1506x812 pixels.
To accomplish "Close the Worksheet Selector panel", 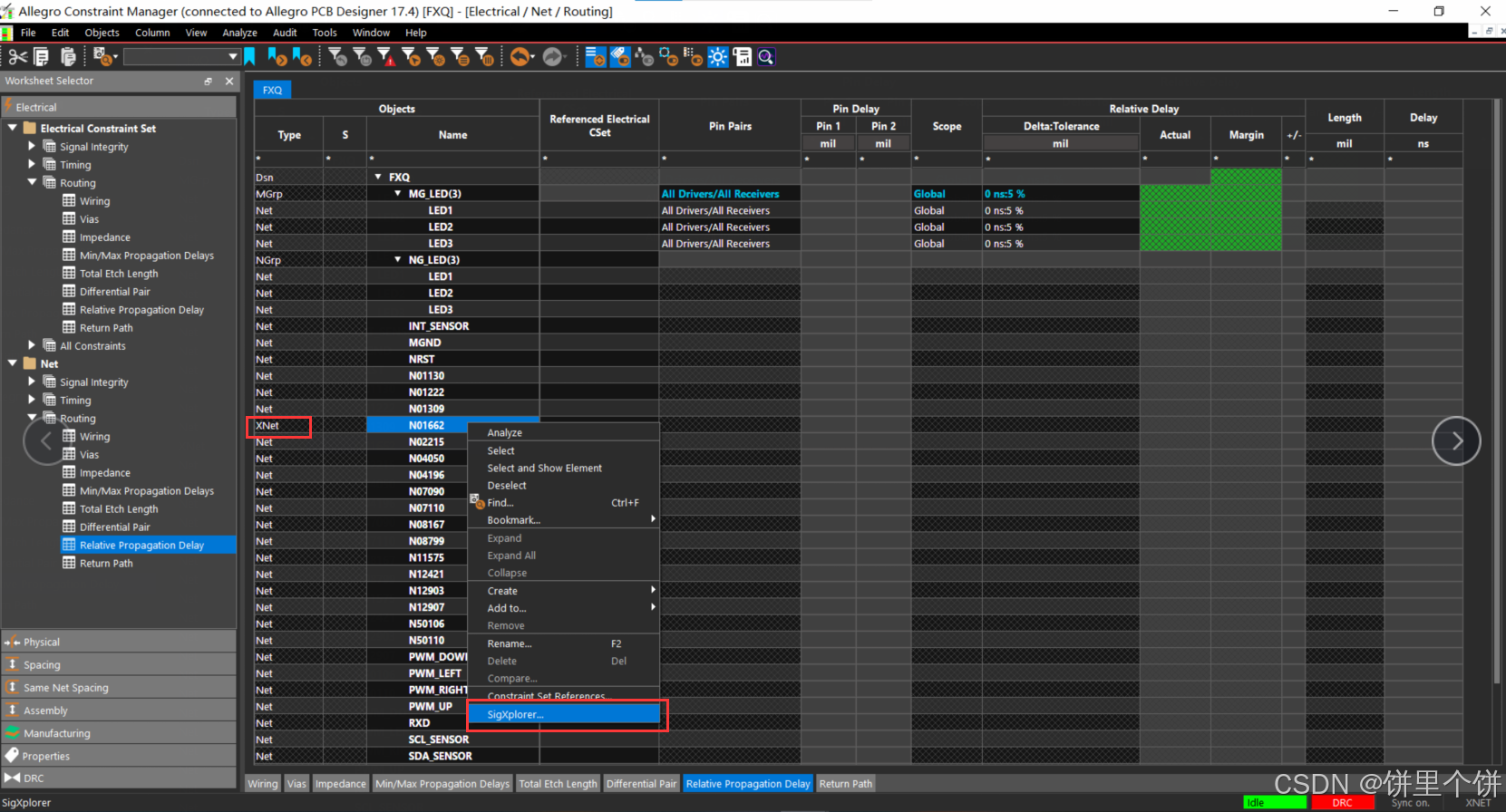I will click(x=228, y=81).
